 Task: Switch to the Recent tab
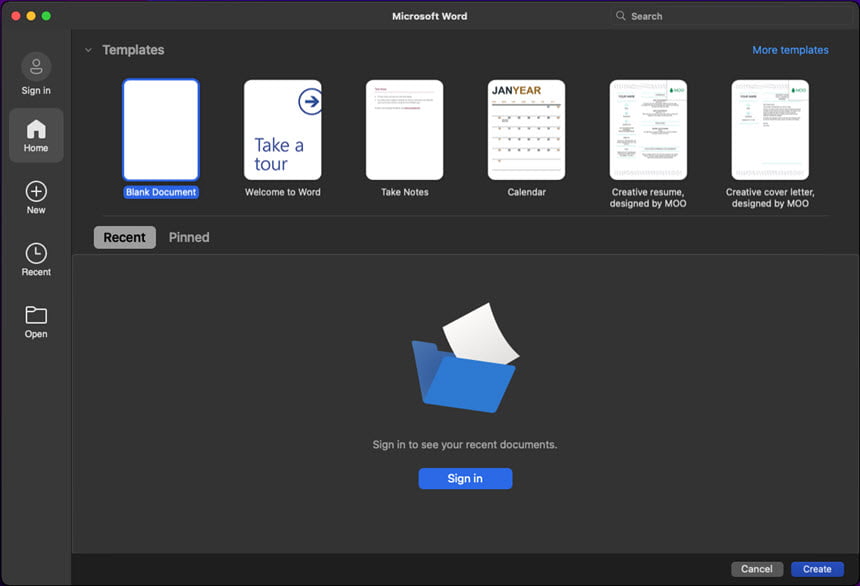pyautogui.click(x=125, y=238)
